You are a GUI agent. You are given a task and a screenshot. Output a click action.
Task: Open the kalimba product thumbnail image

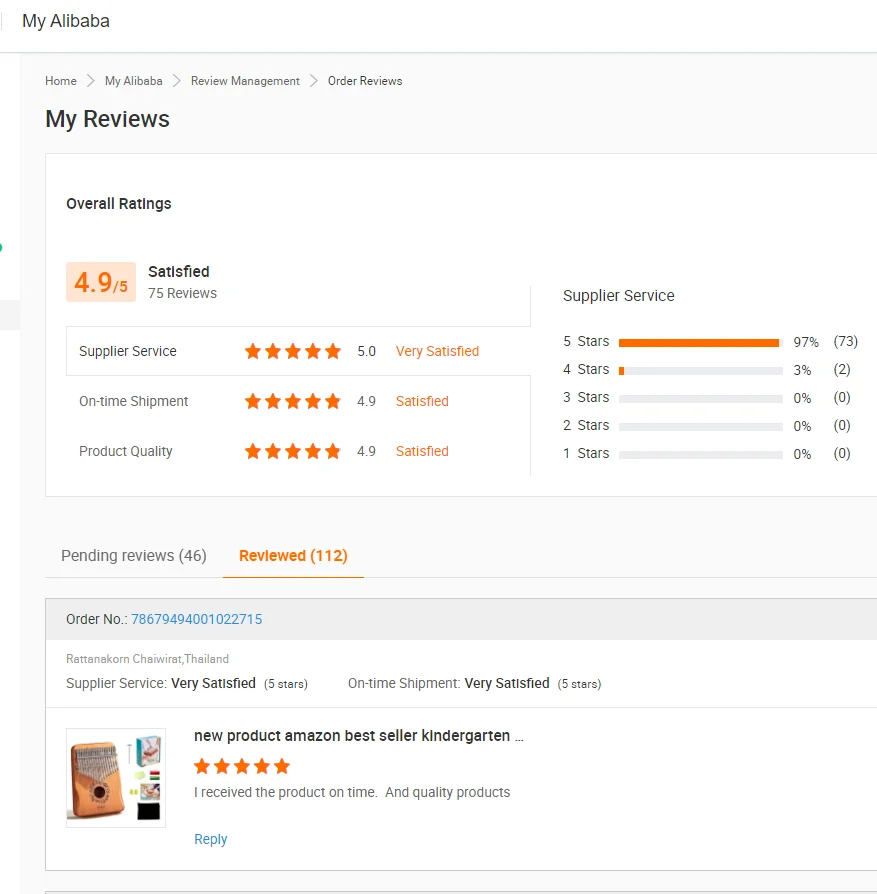116,778
